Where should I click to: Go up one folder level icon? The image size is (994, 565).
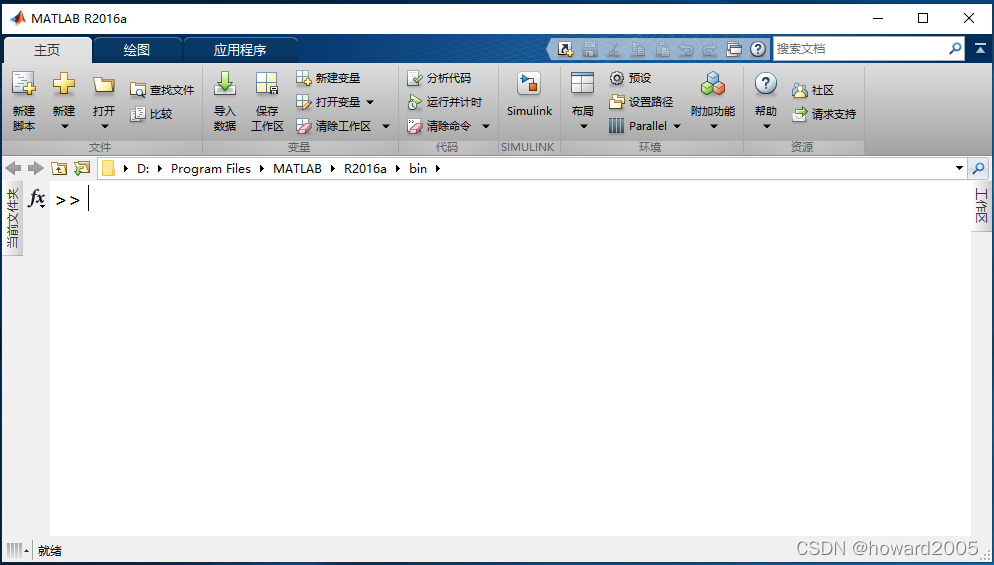(59, 168)
